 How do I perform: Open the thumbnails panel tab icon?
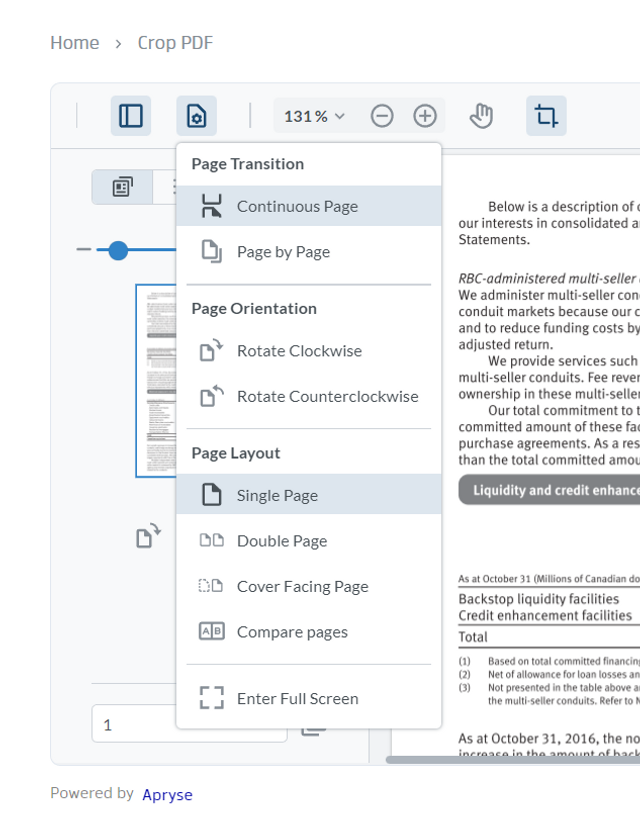[x=122, y=187]
